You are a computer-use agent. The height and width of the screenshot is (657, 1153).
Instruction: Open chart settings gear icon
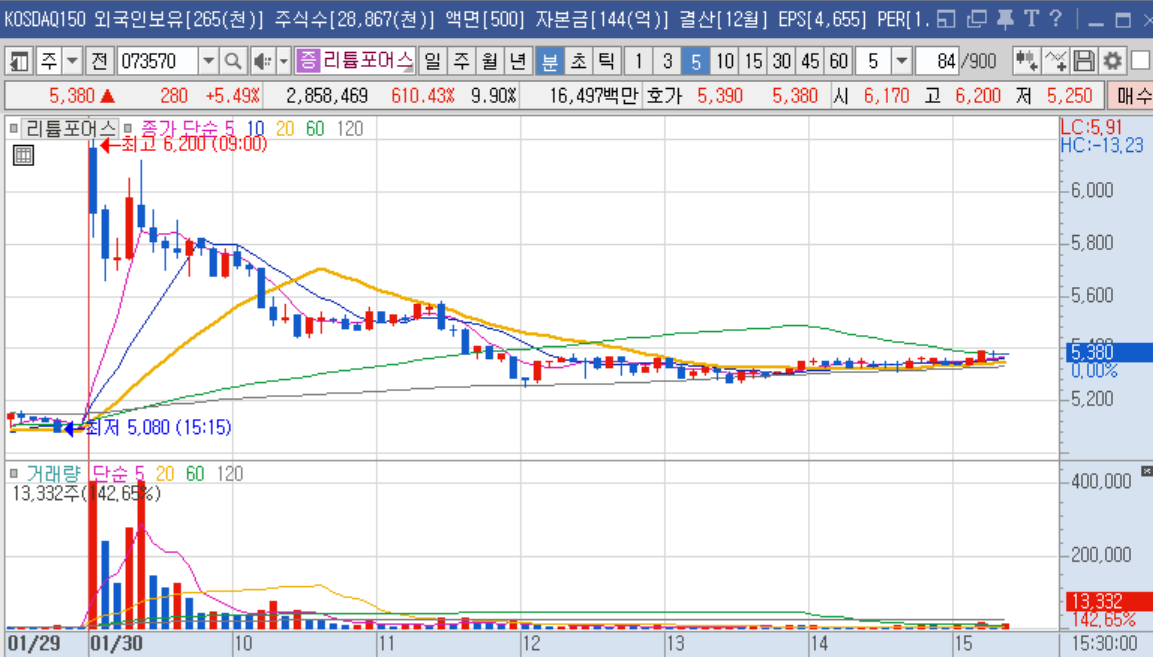(x=1113, y=61)
